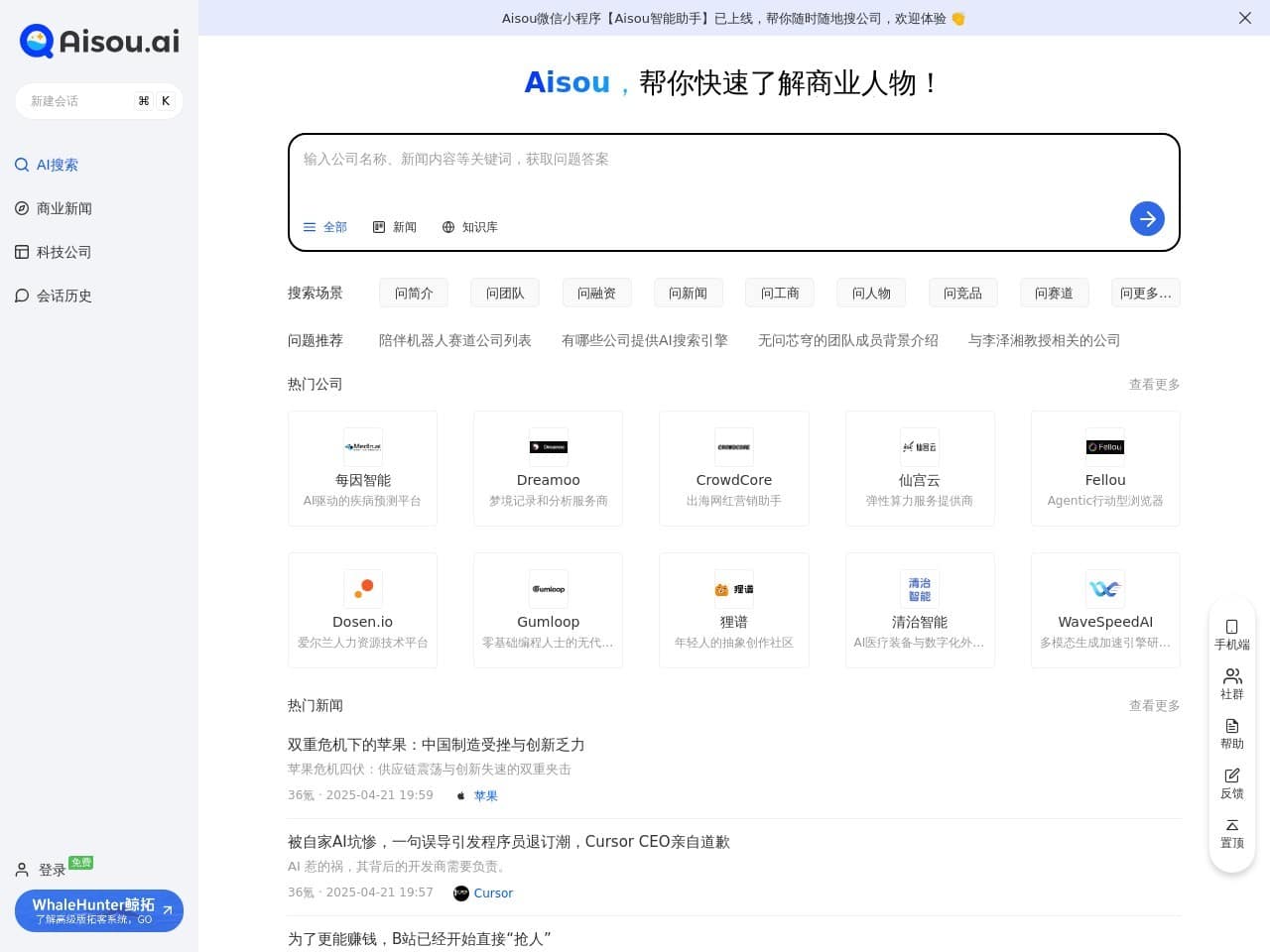The height and width of the screenshot is (952, 1270).
Task: Click the 反馈 feedback icon
Action: [x=1231, y=783]
